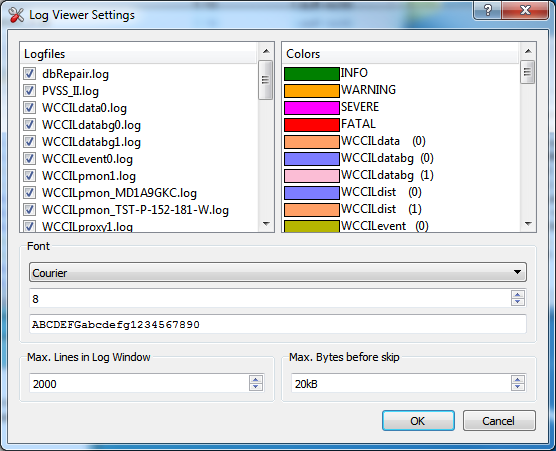Open the Courier font dropdown

(x=278, y=272)
